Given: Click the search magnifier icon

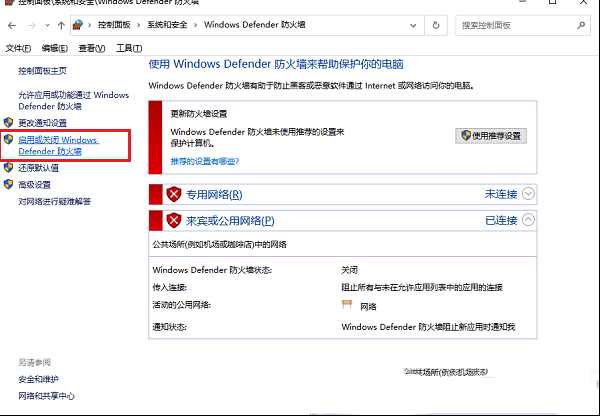Looking at the screenshot, I should coord(581,26).
